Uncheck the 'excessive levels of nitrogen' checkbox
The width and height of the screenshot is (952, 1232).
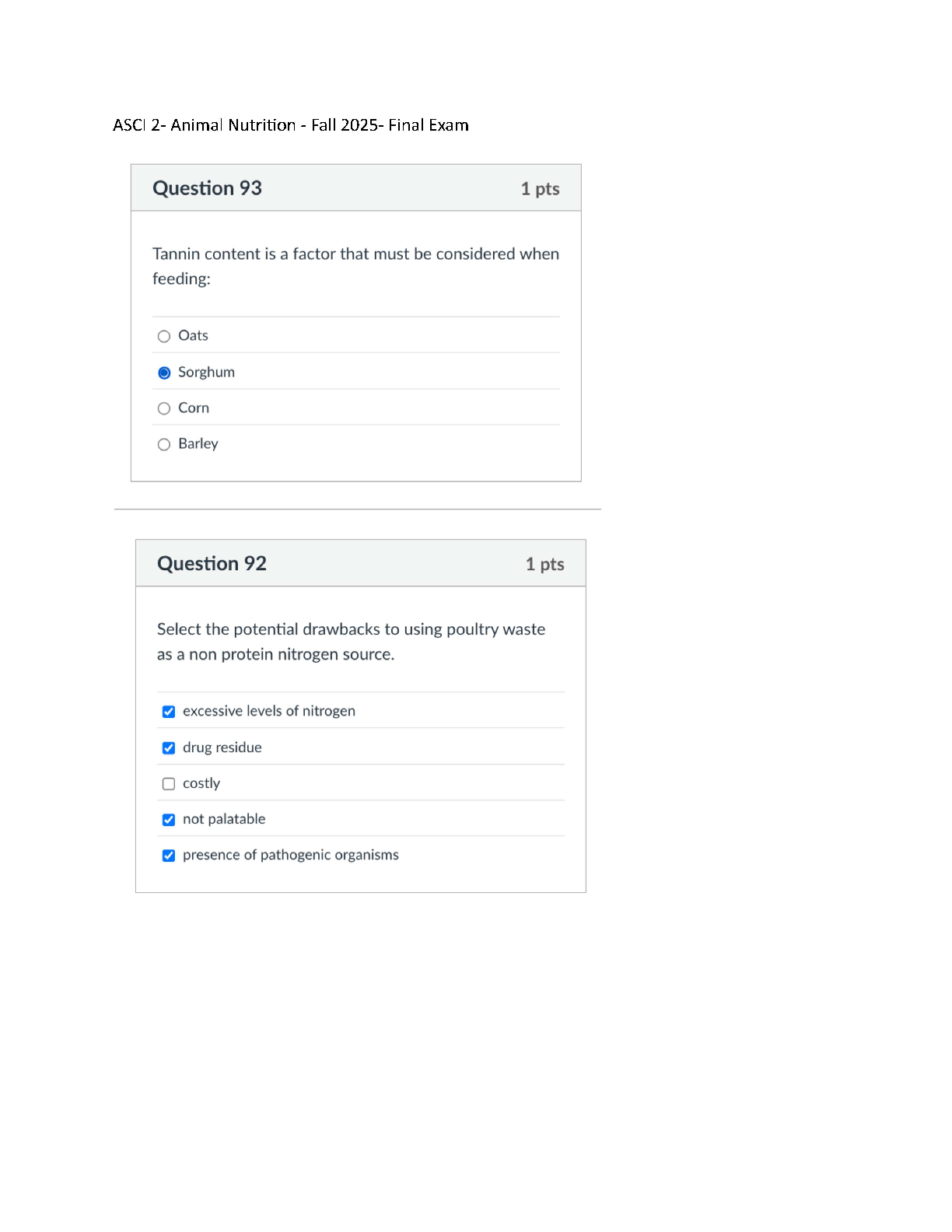click(x=169, y=712)
